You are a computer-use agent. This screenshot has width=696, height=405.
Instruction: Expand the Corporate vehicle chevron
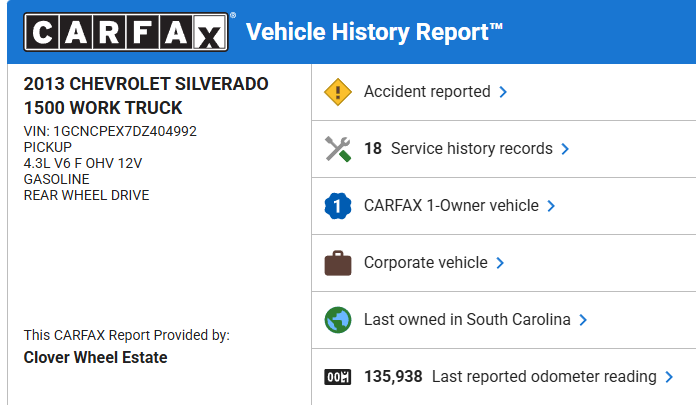click(500, 263)
